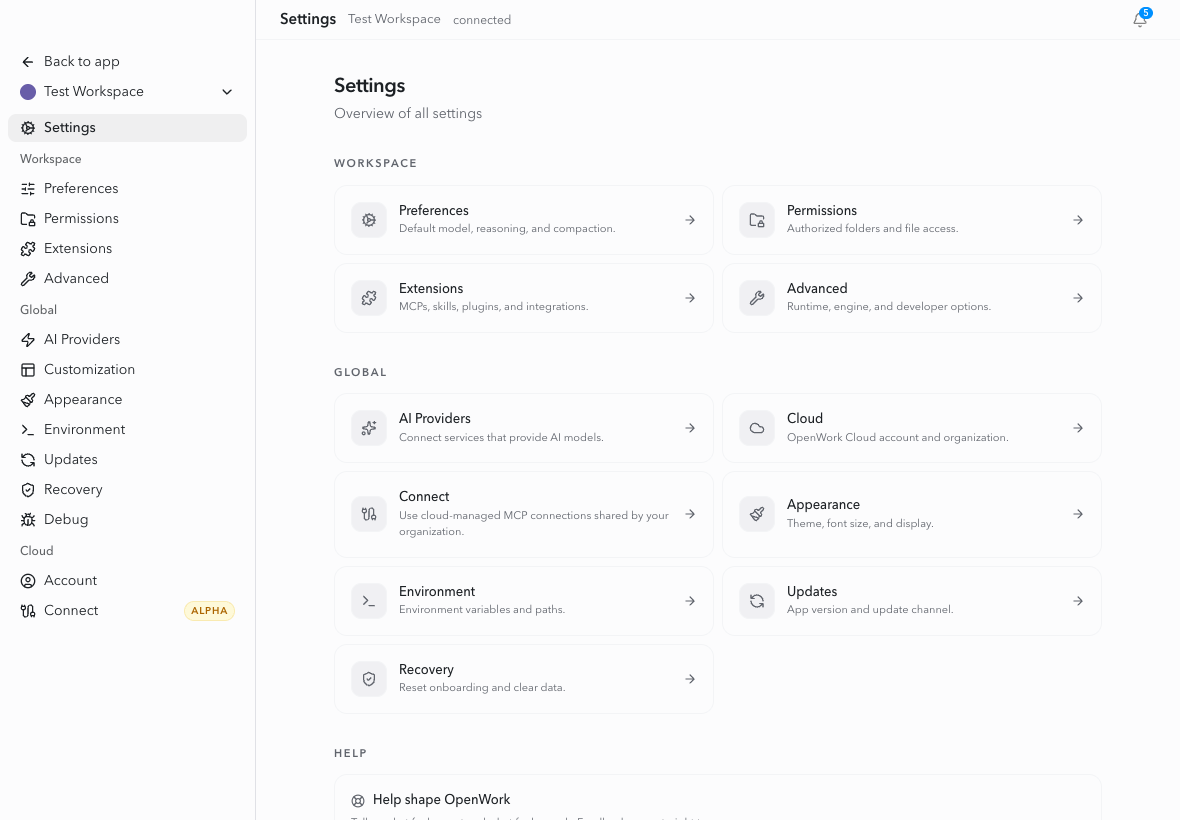Viewport: 1180px width, 820px height.
Task: Open Updates card arrow
Action: 1078,601
